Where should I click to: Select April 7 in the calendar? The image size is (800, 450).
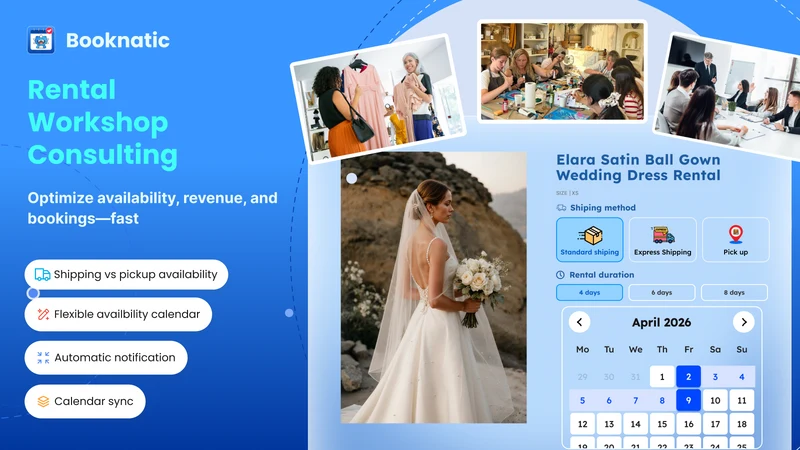pyautogui.click(x=636, y=401)
